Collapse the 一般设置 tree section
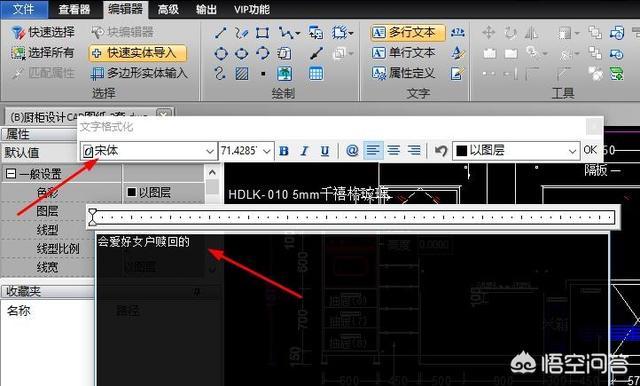 [11, 175]
